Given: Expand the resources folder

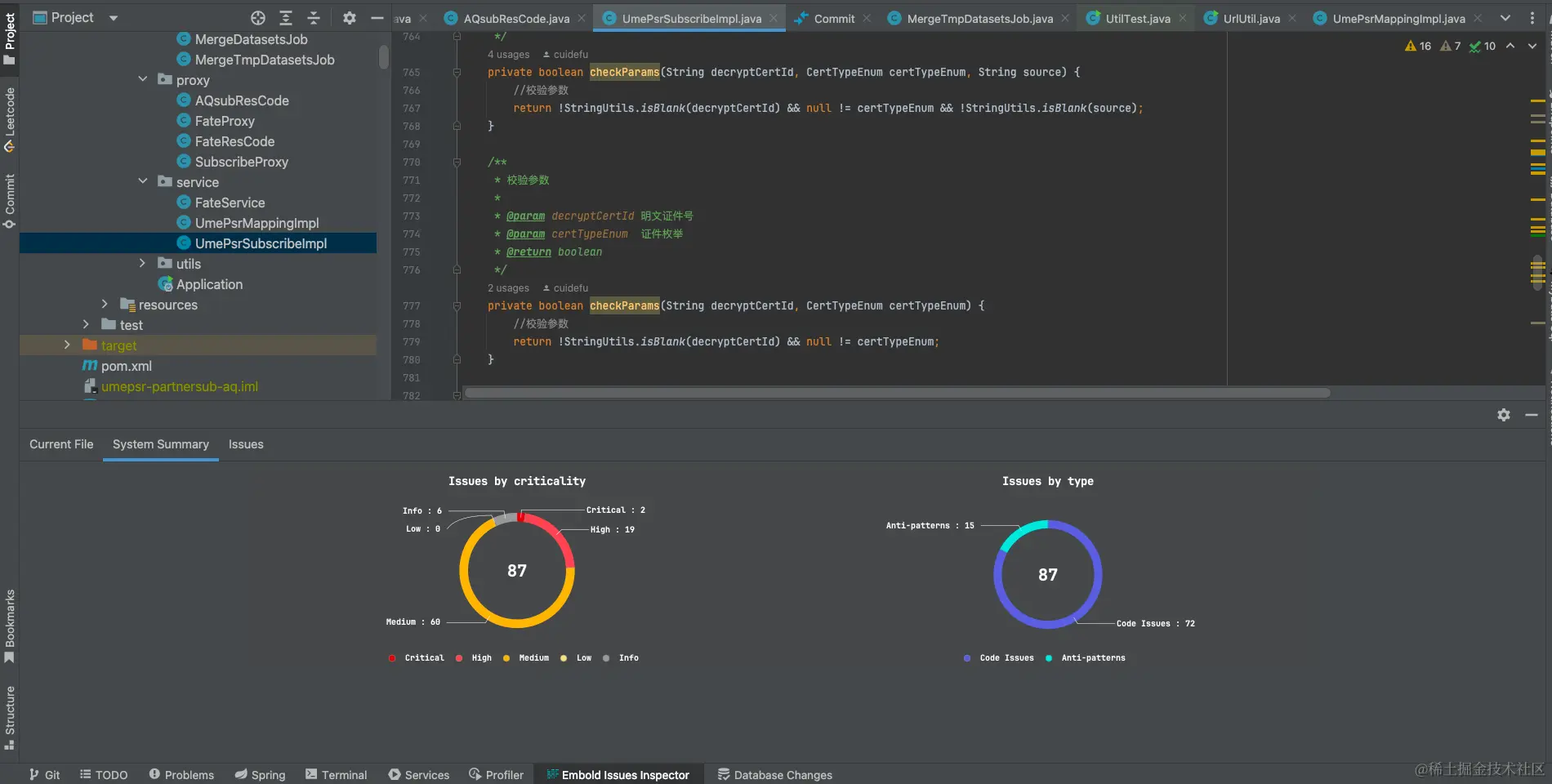Looking at the screenshot, I should (x=105, y=304).
